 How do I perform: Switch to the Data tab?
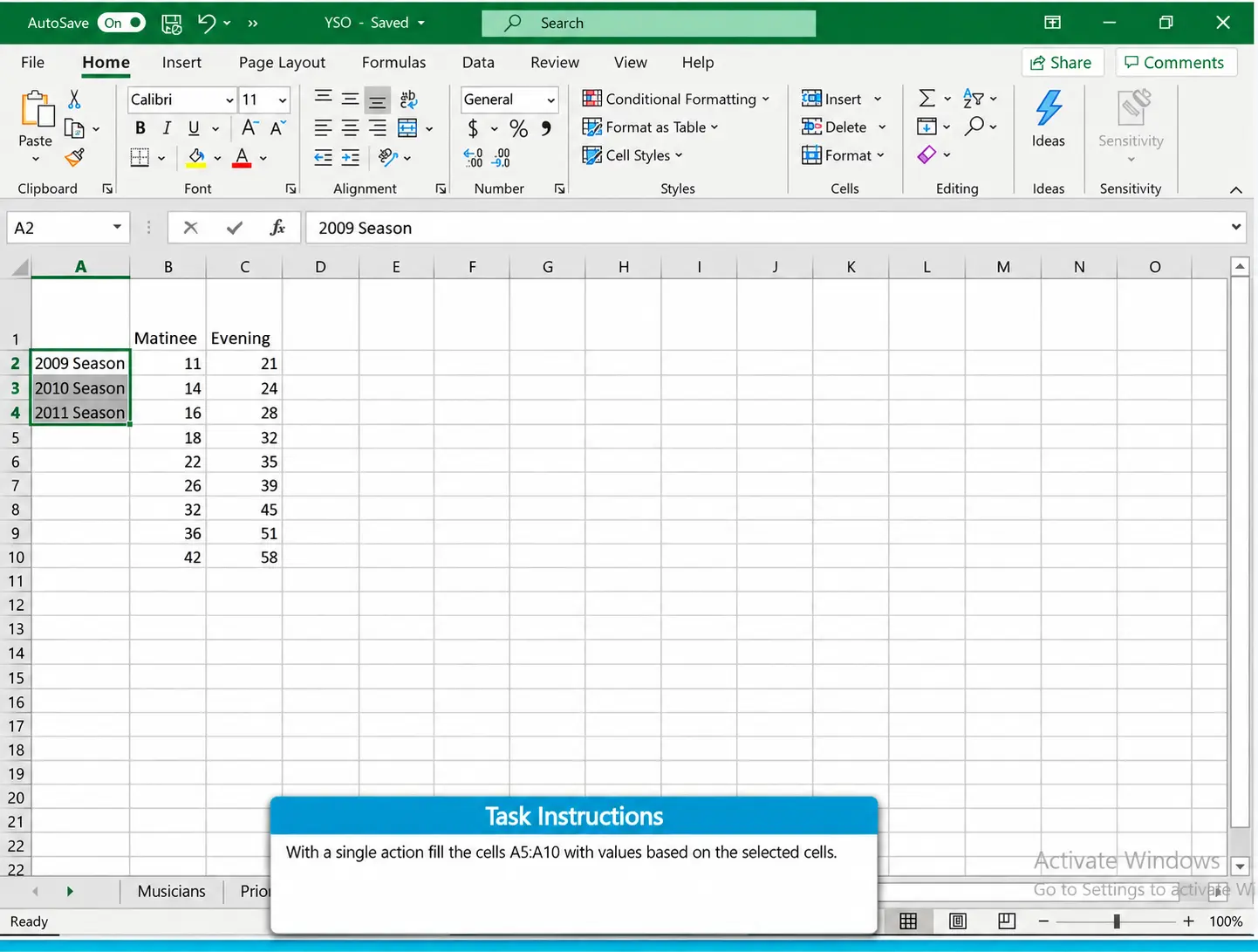(478, 62)
